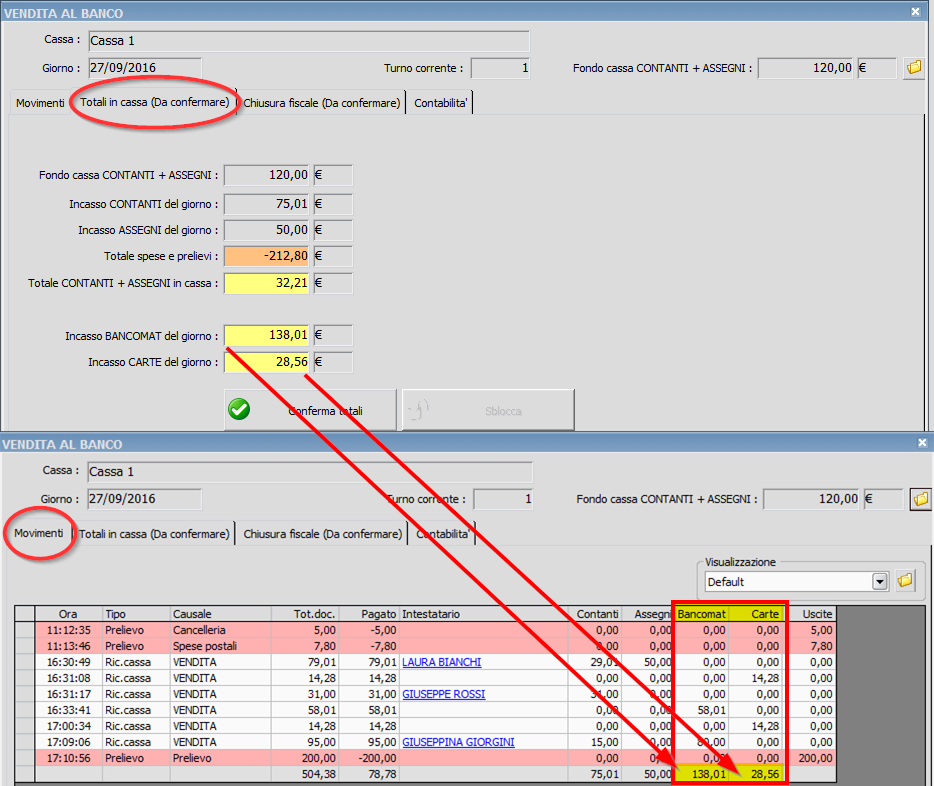
Task: Click Incasso CONTANTI del giorno value 75,01
Action: tap(266, 204)
